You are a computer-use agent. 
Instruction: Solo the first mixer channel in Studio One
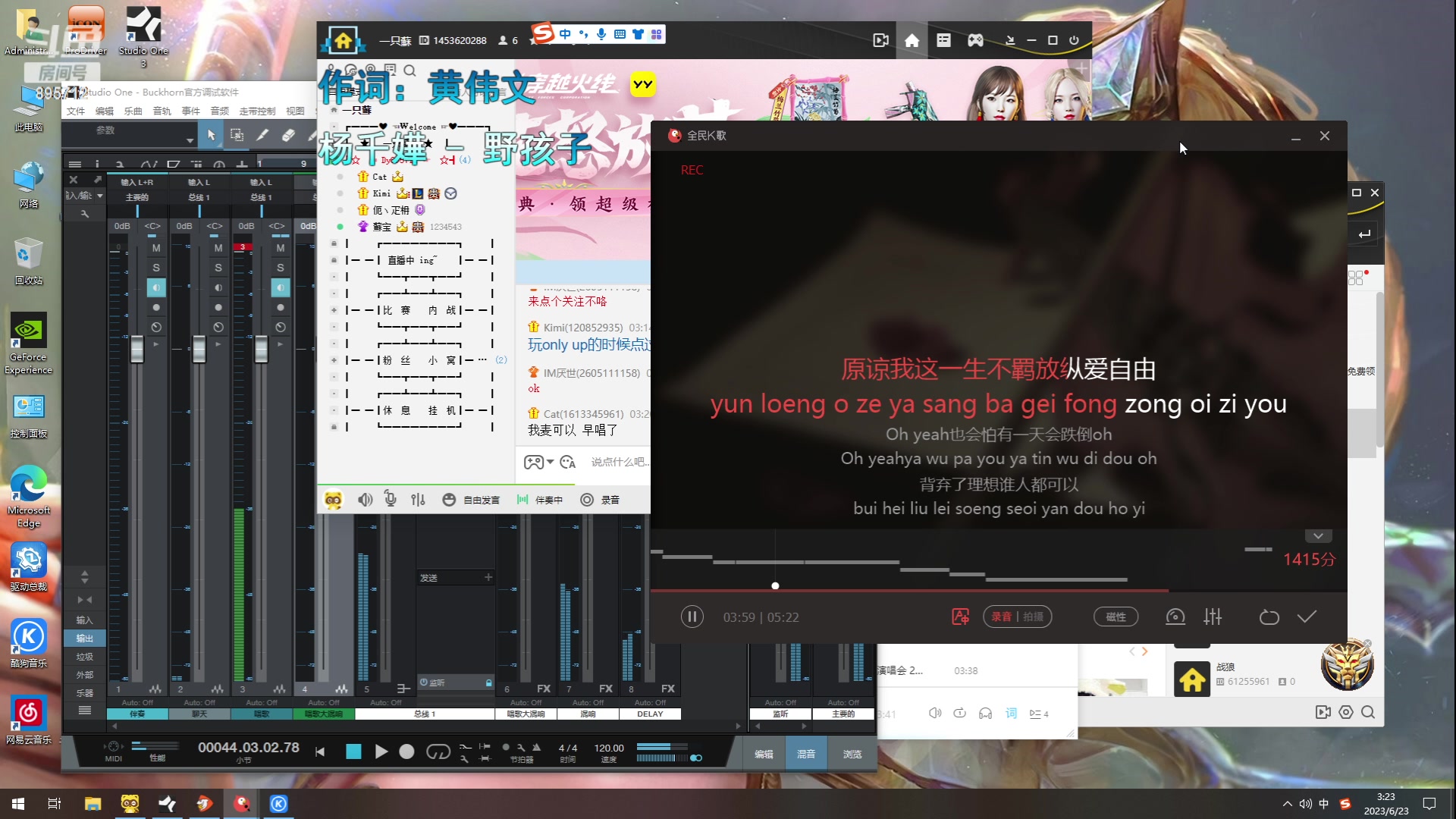point(155,267)
